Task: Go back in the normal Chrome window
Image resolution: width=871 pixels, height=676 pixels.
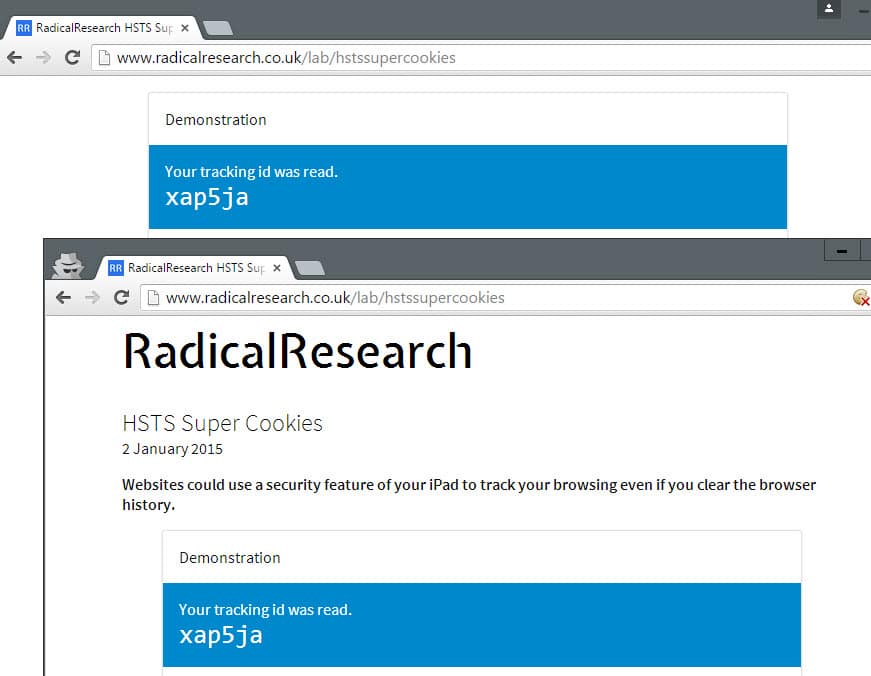Action: (x=14, y=57)
